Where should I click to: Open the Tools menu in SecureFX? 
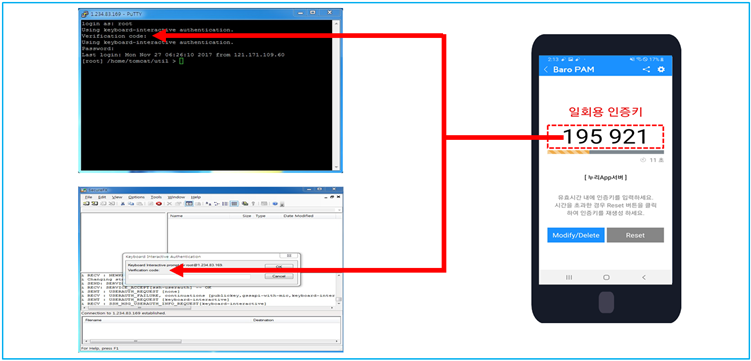point(156,197)
